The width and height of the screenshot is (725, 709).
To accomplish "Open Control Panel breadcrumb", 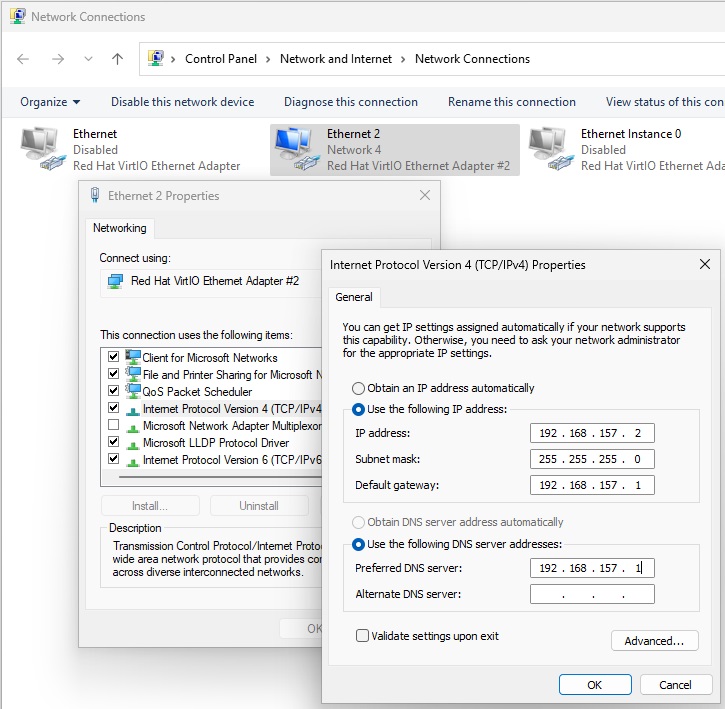I will (221, 59).
